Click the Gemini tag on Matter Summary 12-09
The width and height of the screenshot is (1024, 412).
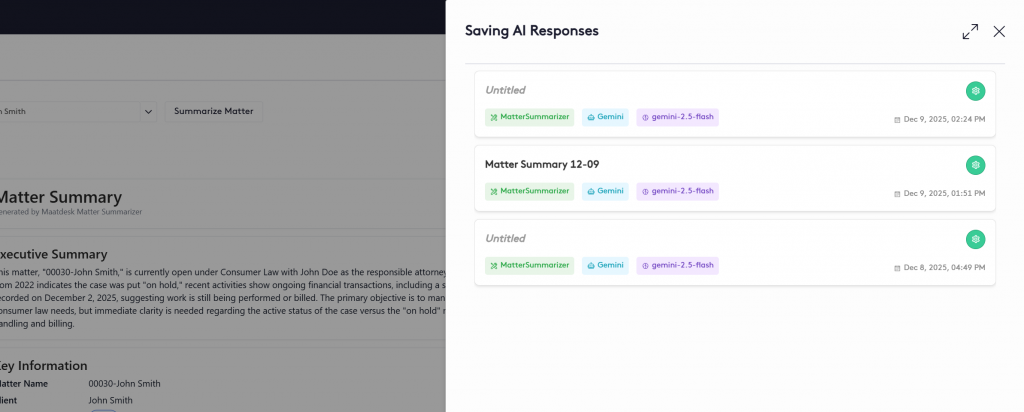tap(605, 191)
